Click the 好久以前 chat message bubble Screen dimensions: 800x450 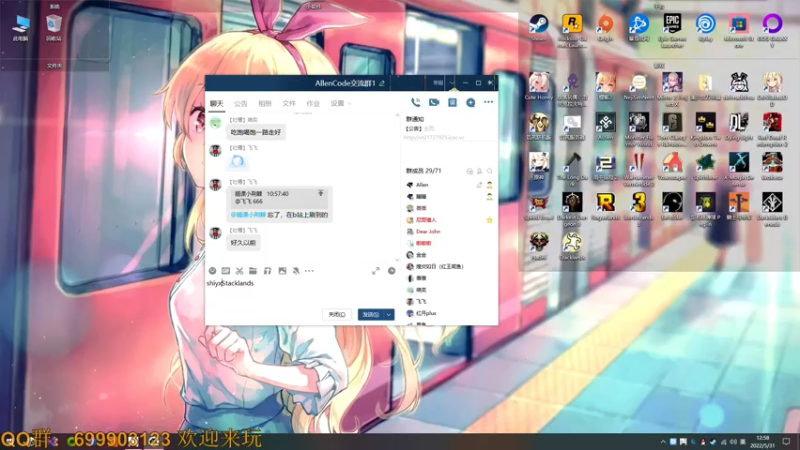coord(243,243)
